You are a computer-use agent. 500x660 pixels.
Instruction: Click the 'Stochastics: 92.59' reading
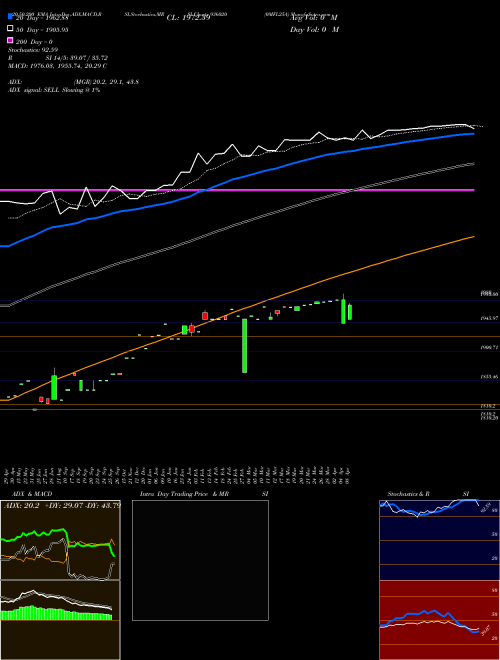(x=33, y=50)
